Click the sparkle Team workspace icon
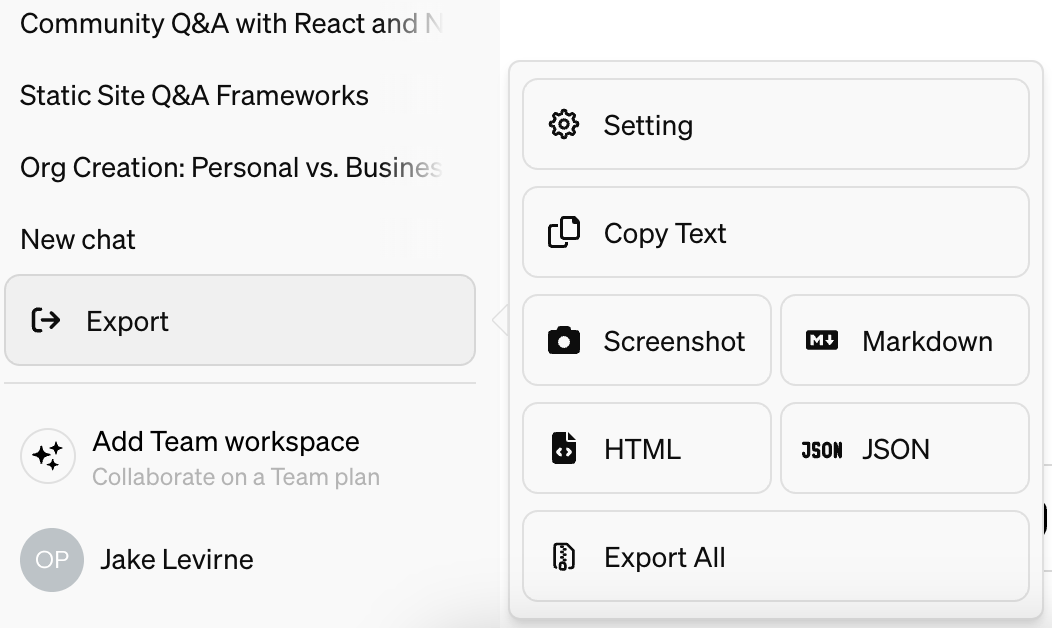This screenshot has width=1052, height=628. (x=48, y=457)
